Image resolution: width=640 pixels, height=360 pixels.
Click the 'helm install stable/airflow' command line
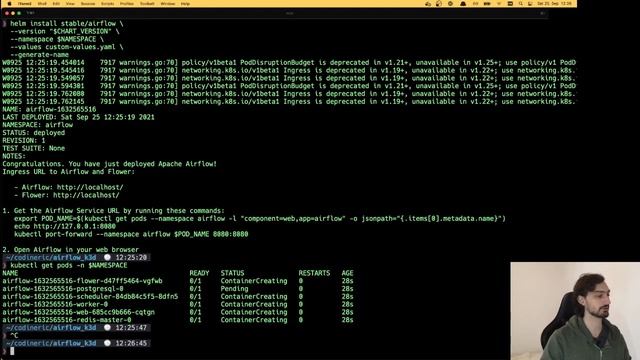pos(67,24)
